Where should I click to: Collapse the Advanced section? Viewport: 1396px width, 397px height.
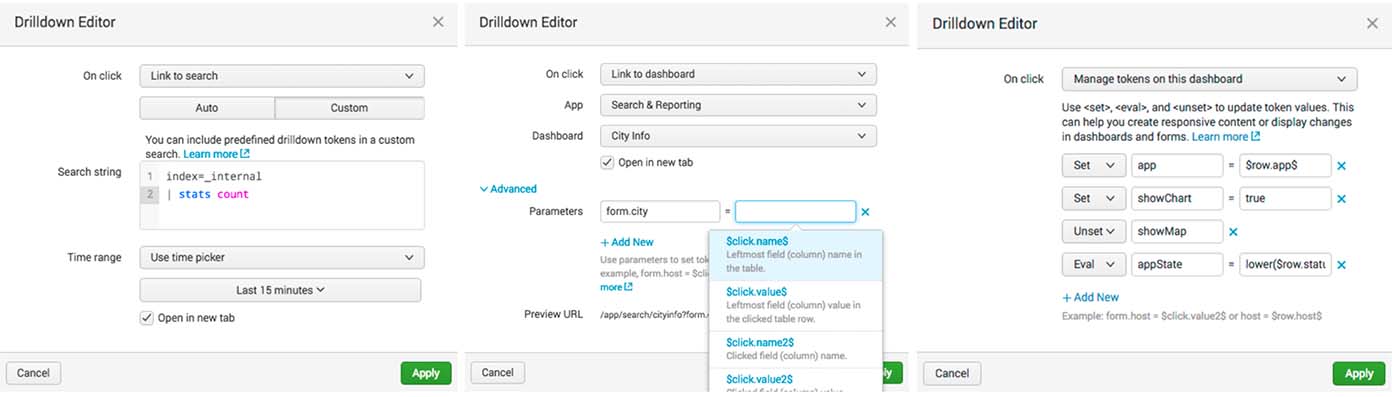pyautogui.click(x=508, y=189)
